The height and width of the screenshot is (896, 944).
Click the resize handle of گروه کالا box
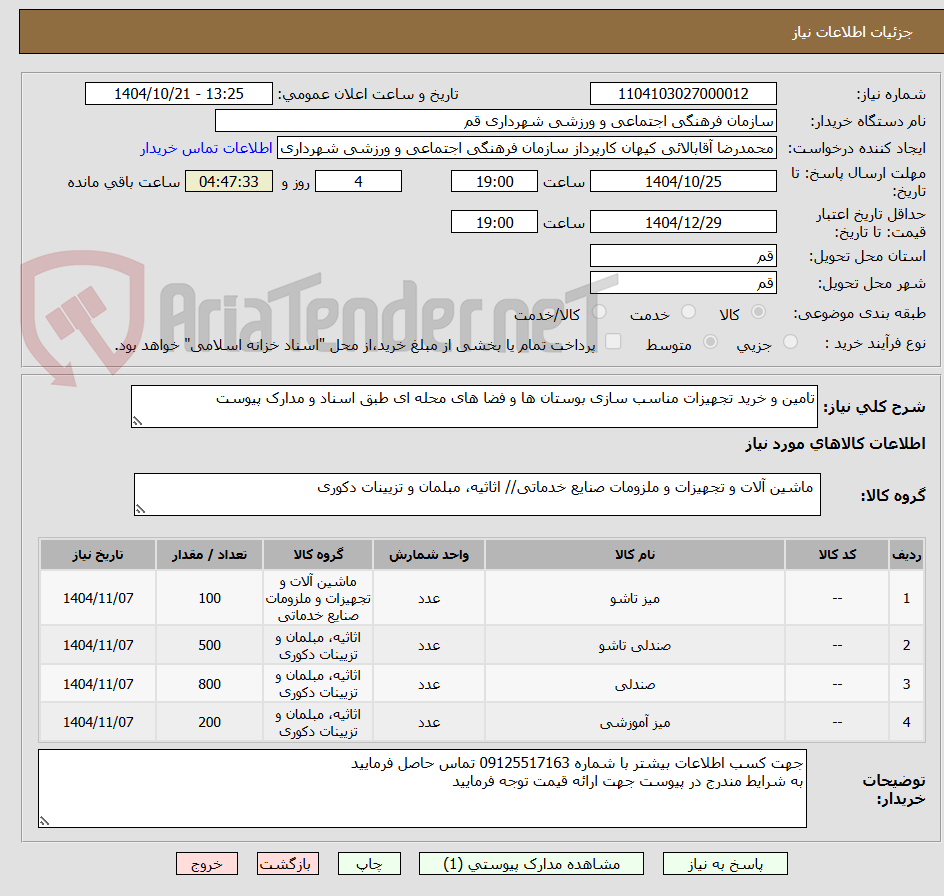point(140,509)
